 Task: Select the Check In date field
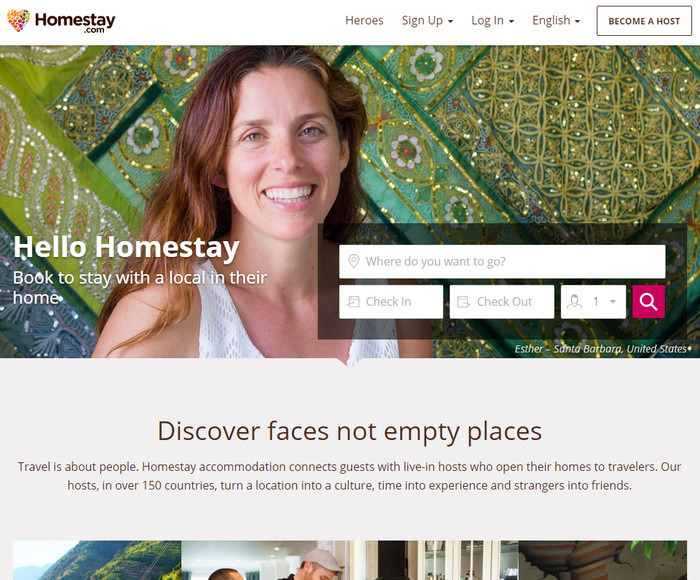click(391, 302)
